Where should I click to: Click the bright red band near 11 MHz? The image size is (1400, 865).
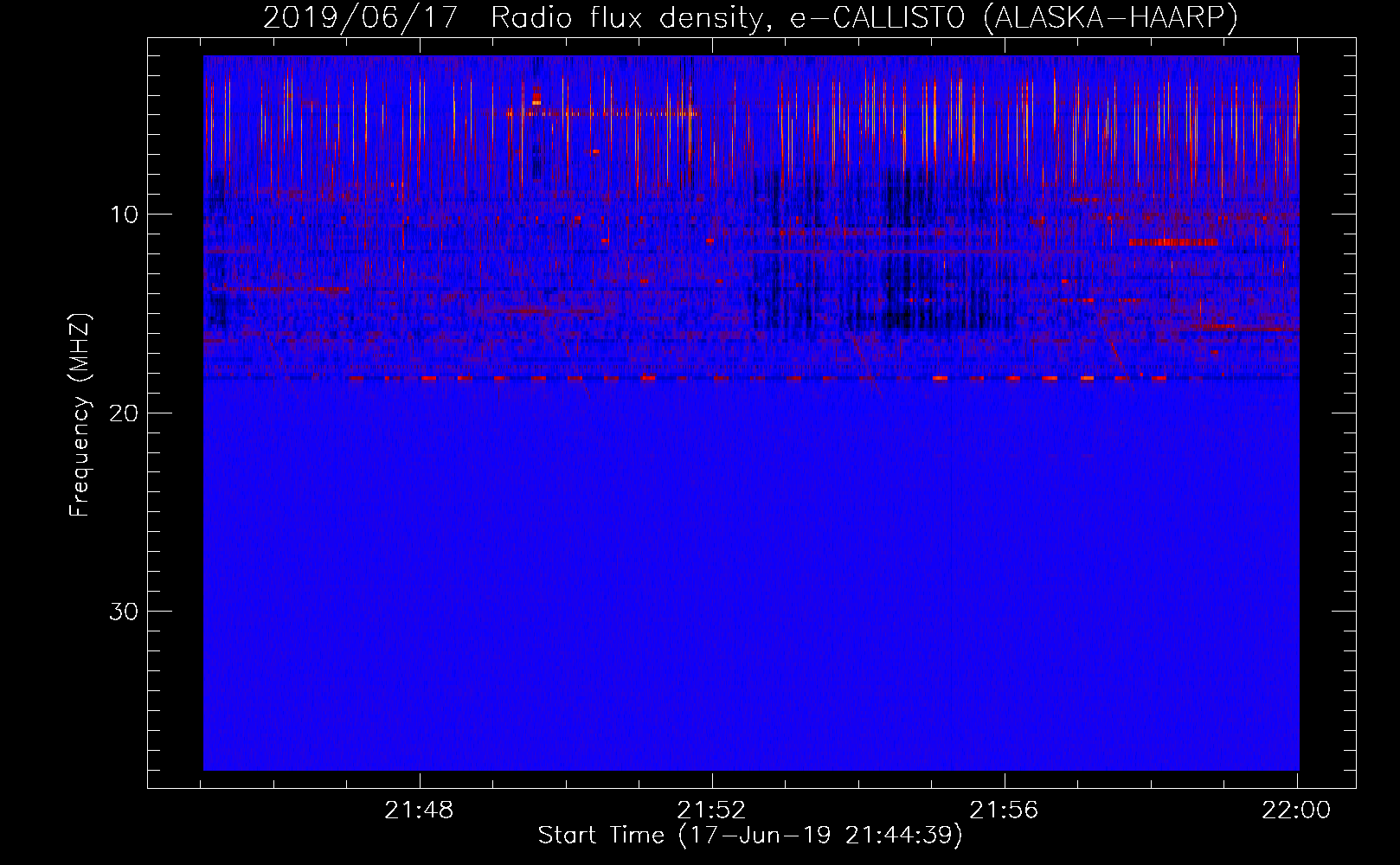(x=1174, y=242)
